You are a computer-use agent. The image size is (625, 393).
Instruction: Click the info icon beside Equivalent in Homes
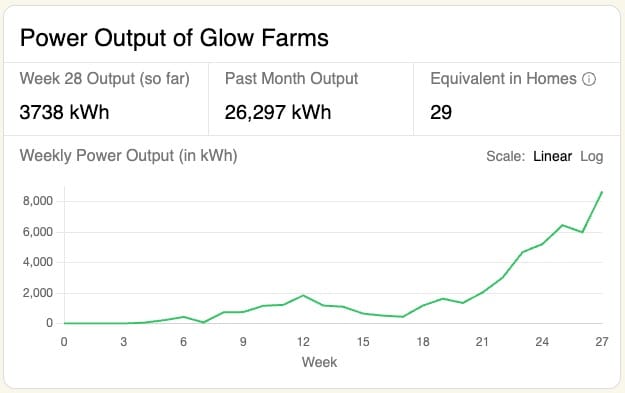(x=589, y=79)
